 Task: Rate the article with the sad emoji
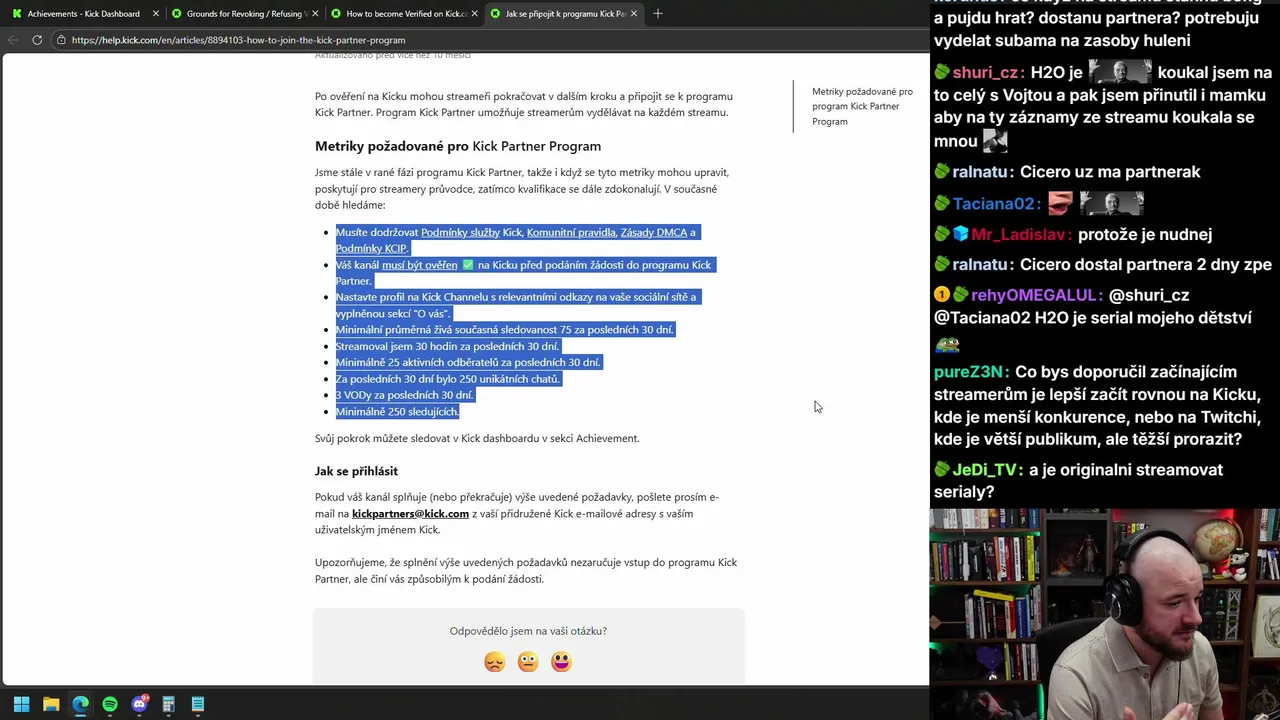click(x=495, y=662)
